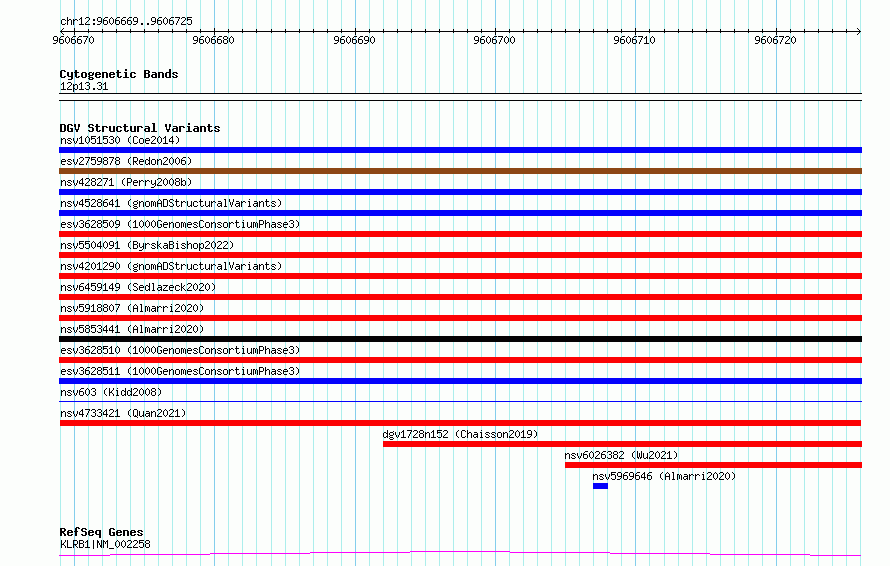
Task: Click the red bar under nsv4201290
Action: pos(460,276)
